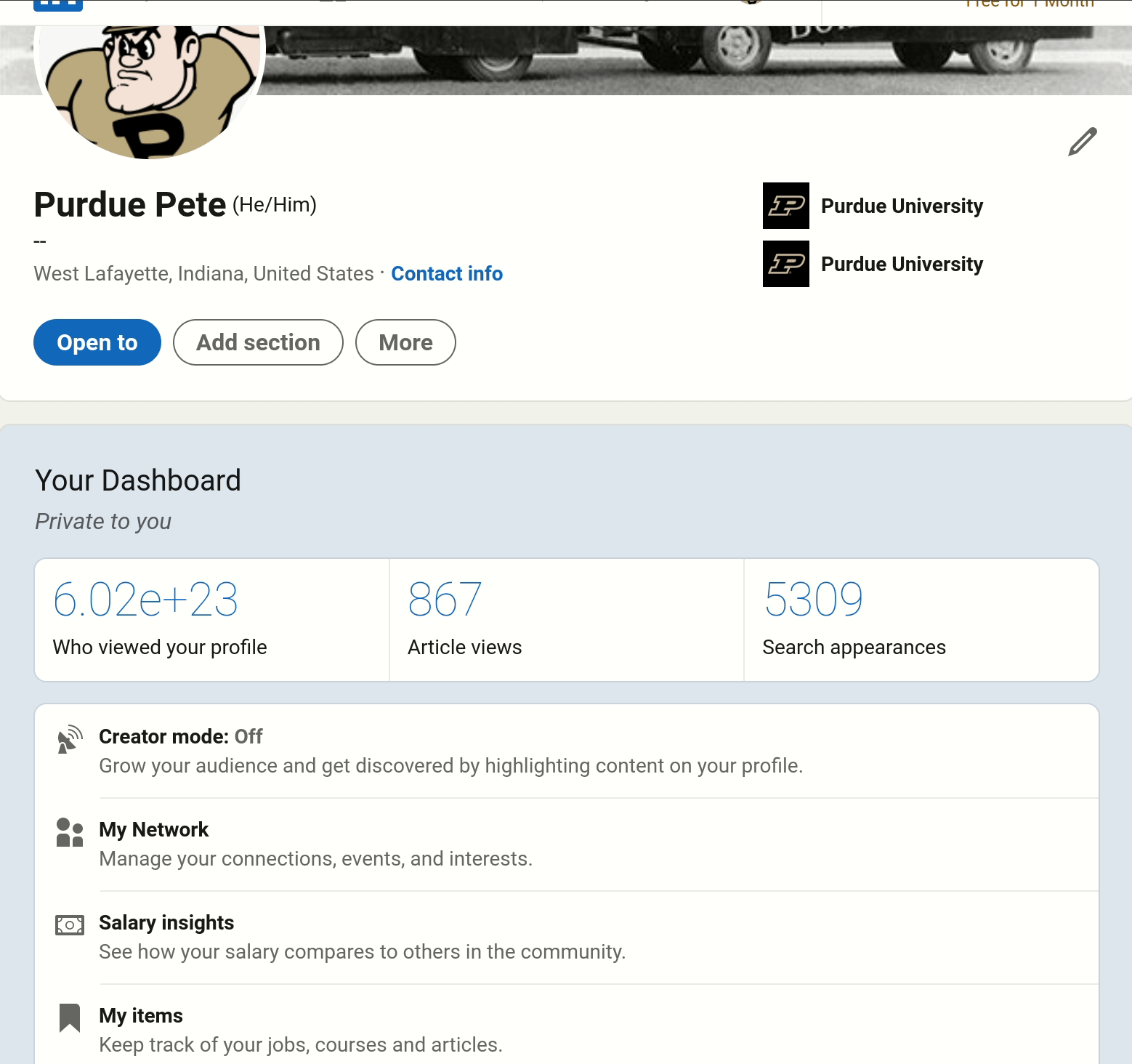Click the My Network people icon

click(70, 832)
